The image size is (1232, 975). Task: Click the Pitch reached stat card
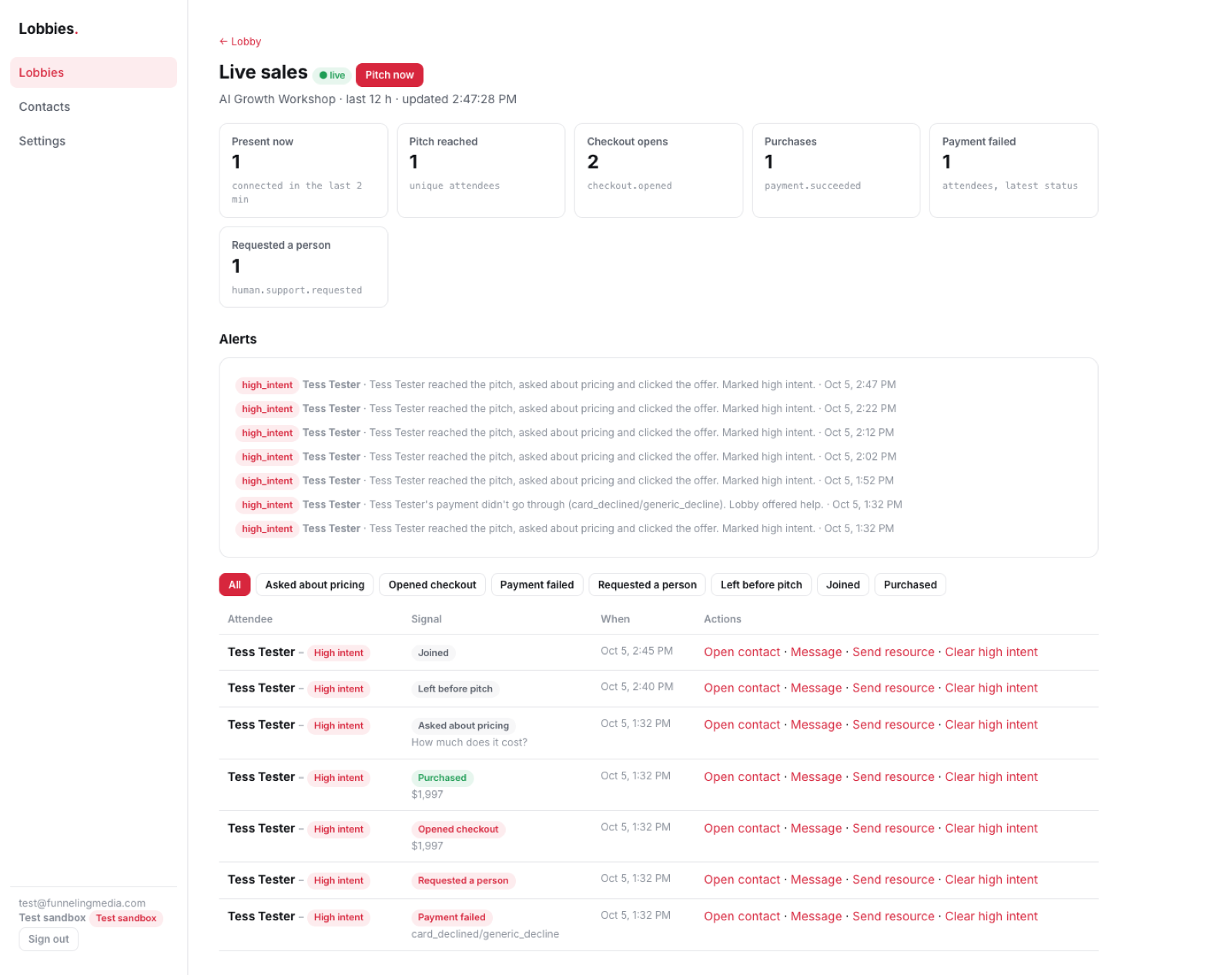(x=480, y=170)
